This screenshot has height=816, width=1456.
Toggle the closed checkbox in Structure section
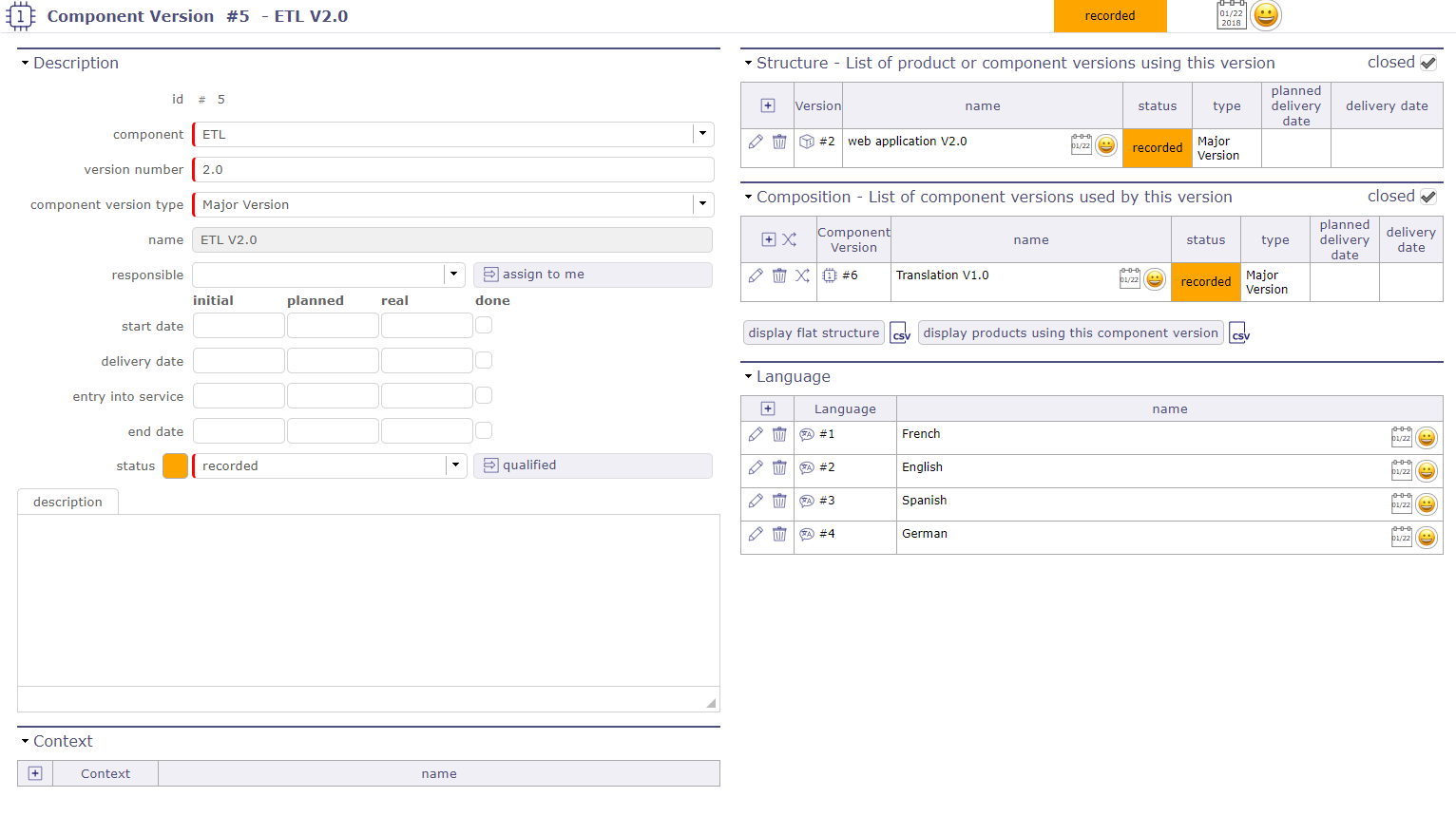point(1429,62)
